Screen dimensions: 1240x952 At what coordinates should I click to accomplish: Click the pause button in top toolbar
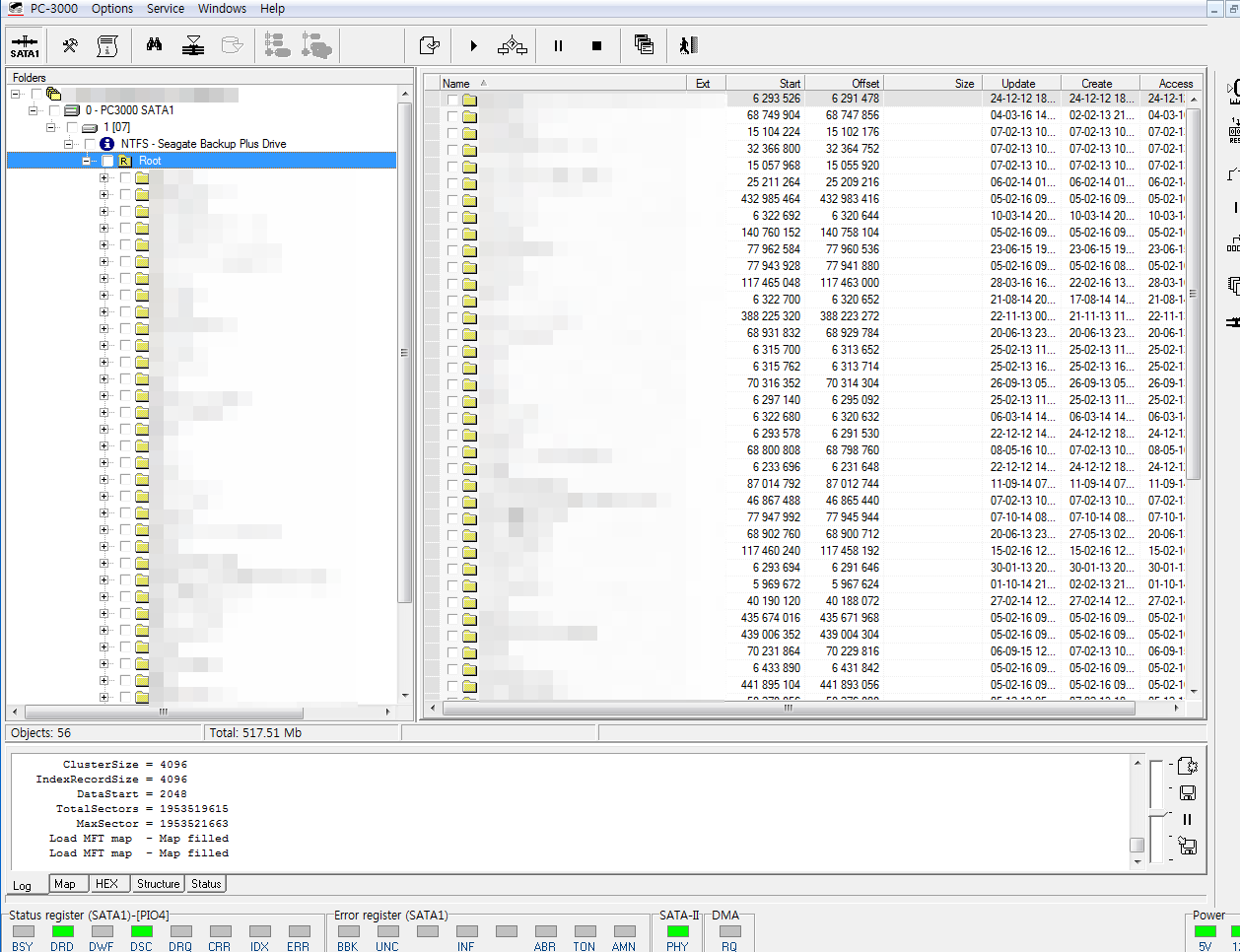558,45
